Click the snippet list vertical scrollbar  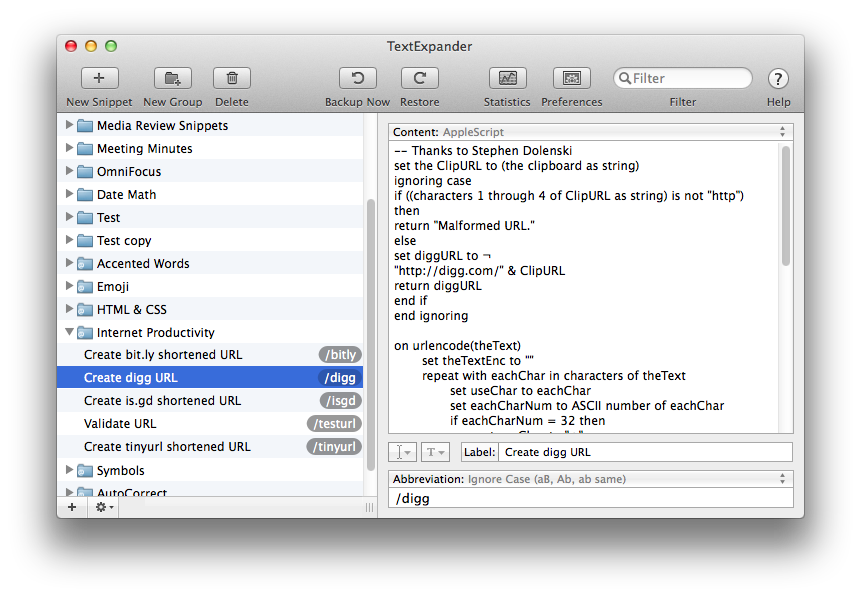click(371, 335)
